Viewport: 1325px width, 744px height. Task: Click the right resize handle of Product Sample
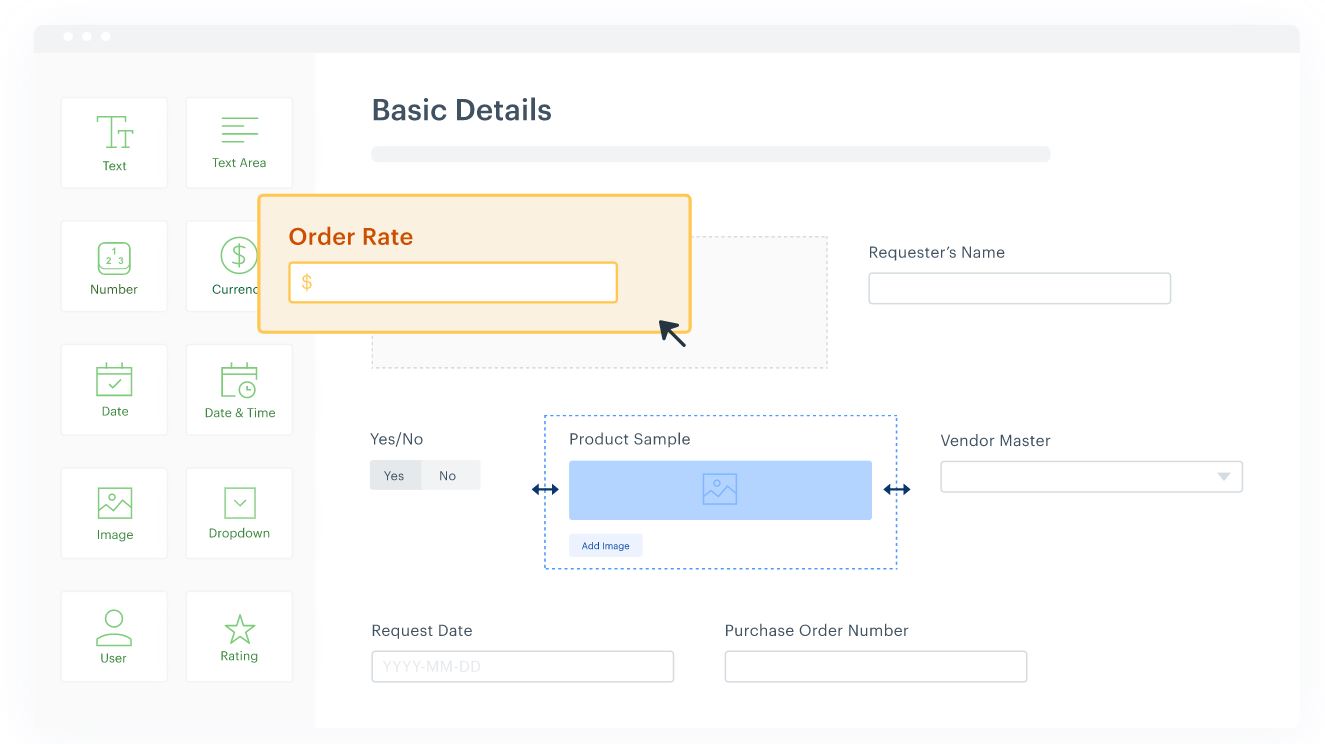click(x=897, y=489)
